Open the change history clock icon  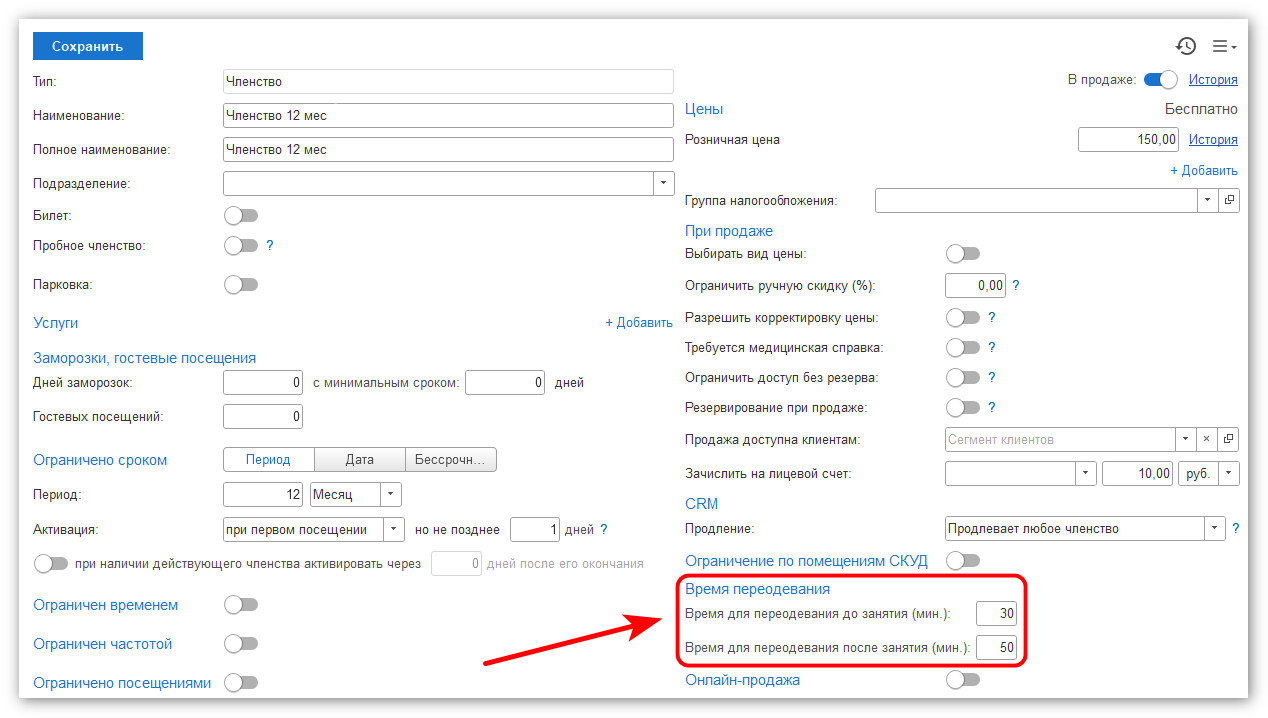pyautogui.click(x=1186, y=46)
